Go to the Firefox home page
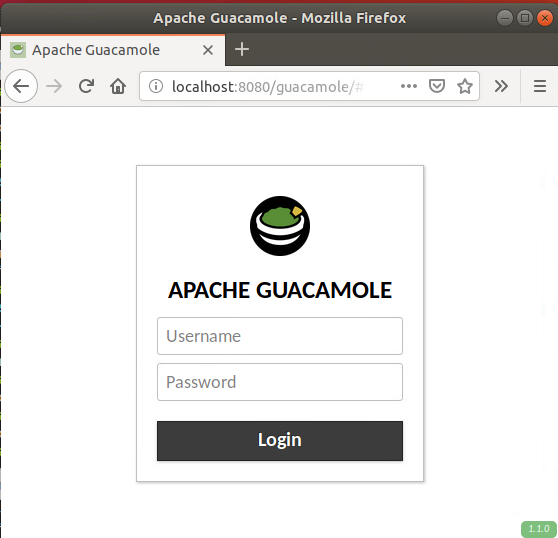Image resolution: width=558 pixels, height=538 pixels. (x=118, y=86)
